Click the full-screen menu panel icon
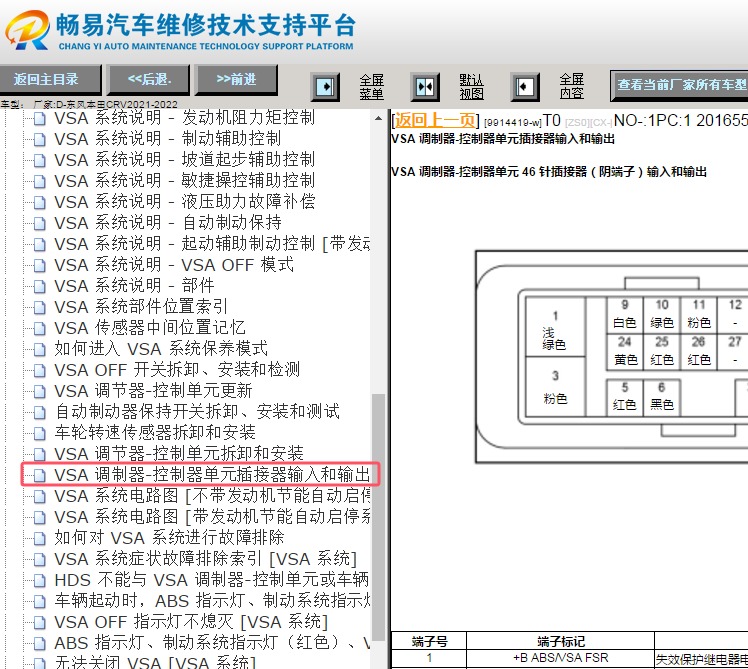748x669 pixels. point(325,87)
